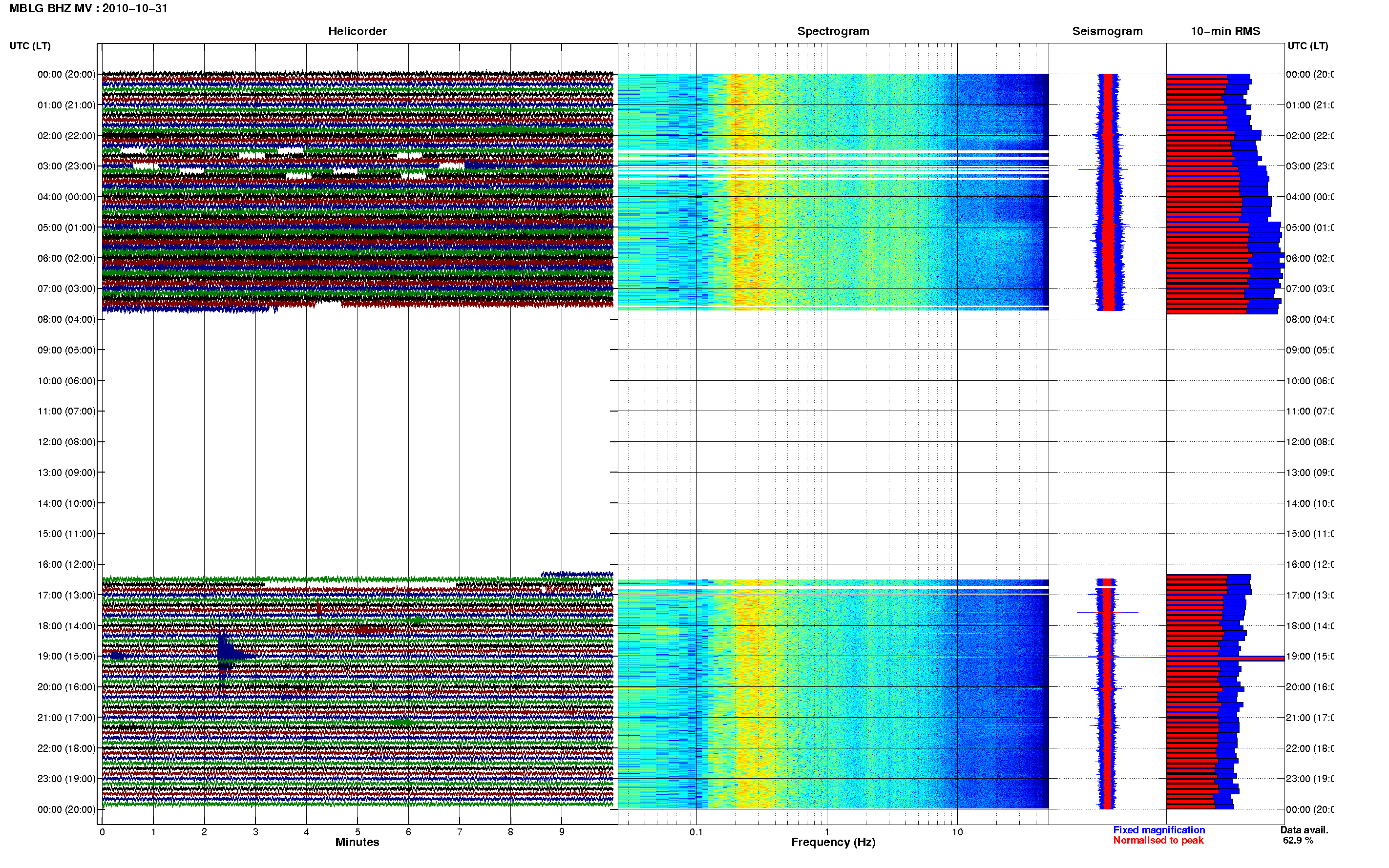Click the 'Fixed magnification' blue legend text
This screenshot has height=868, width=1389.
pyautogui.click(x=1159, y=830)
